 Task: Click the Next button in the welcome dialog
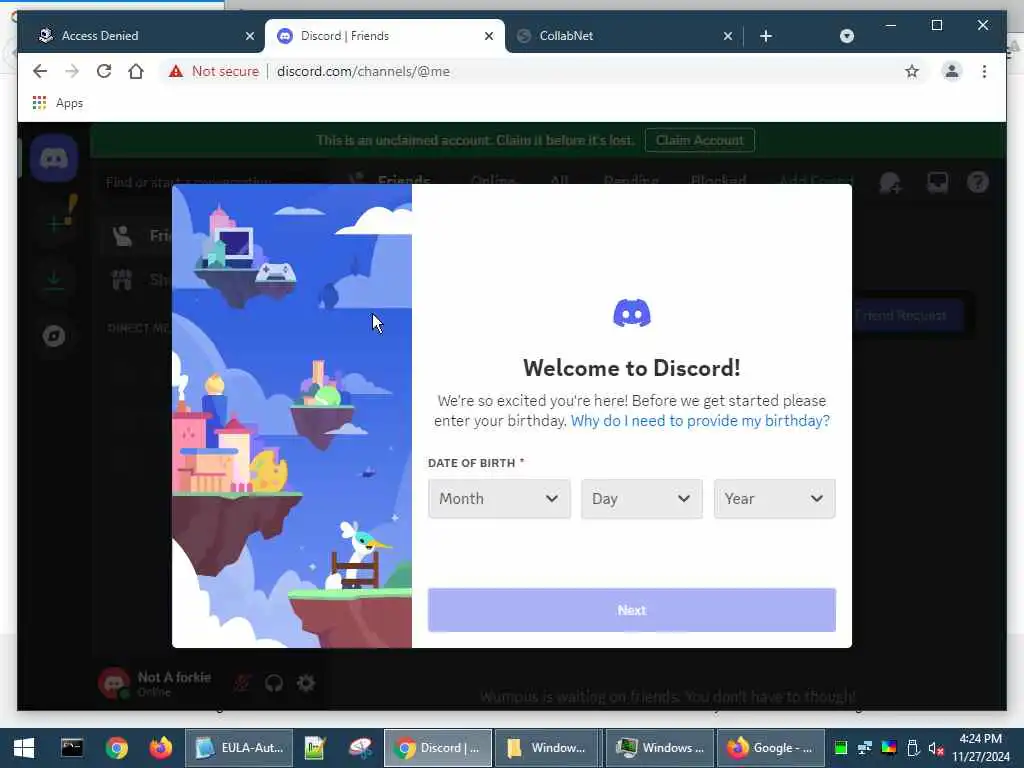(632, 610)
